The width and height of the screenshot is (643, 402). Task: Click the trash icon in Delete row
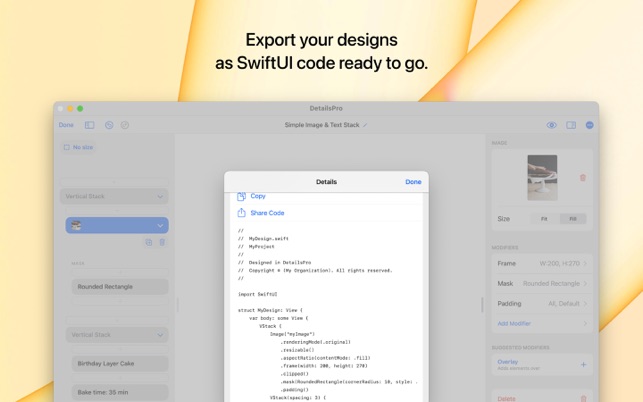(583, 399)
